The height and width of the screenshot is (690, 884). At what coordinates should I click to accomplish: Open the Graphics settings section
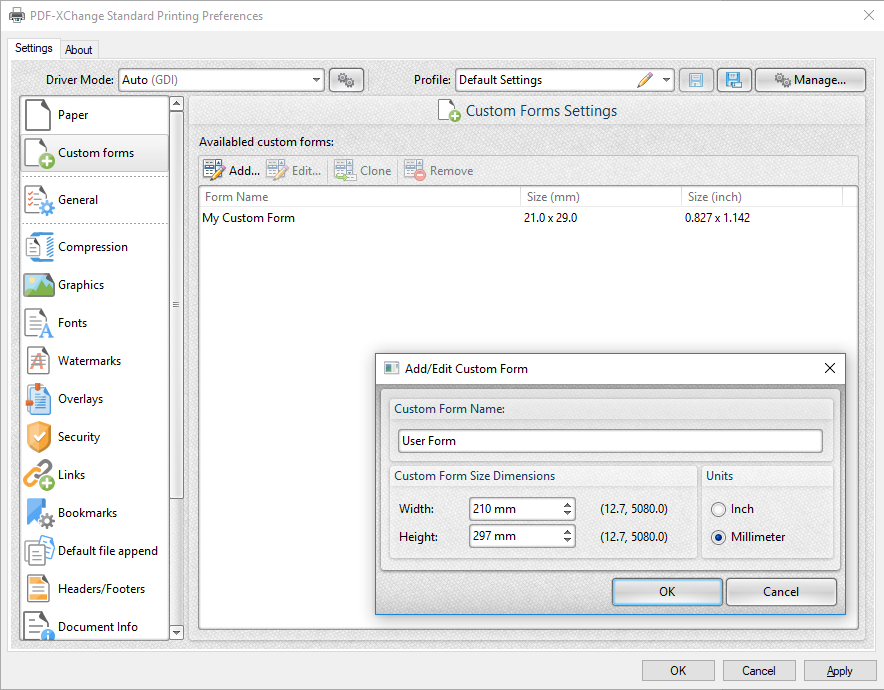click(94, 285)
